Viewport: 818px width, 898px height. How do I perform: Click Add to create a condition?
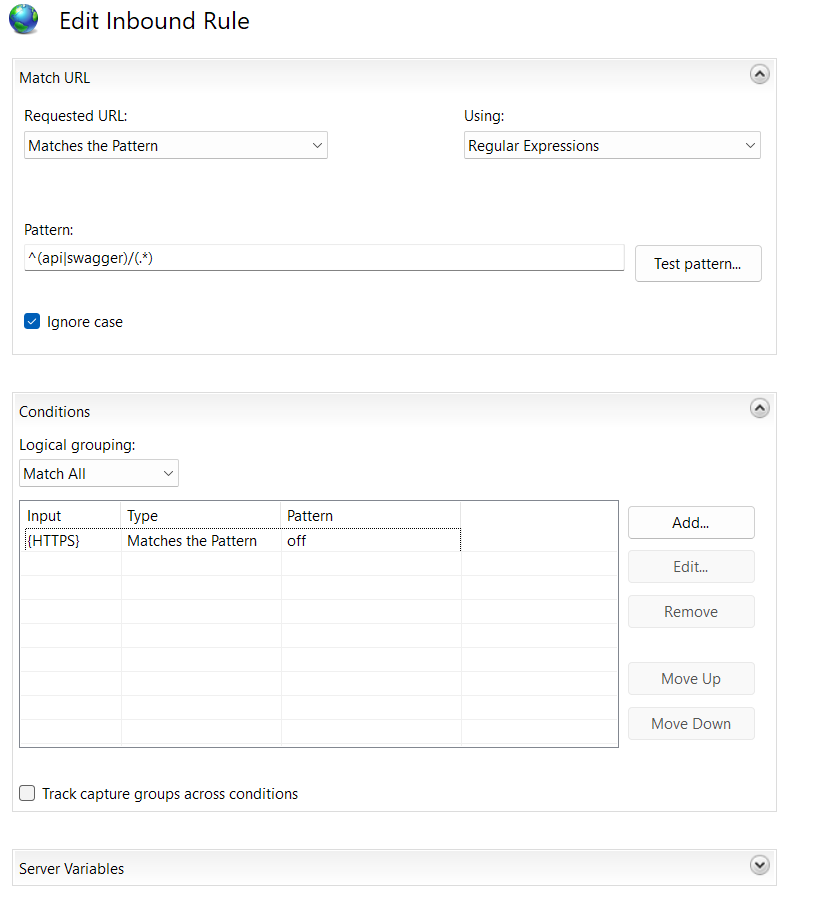691,522
